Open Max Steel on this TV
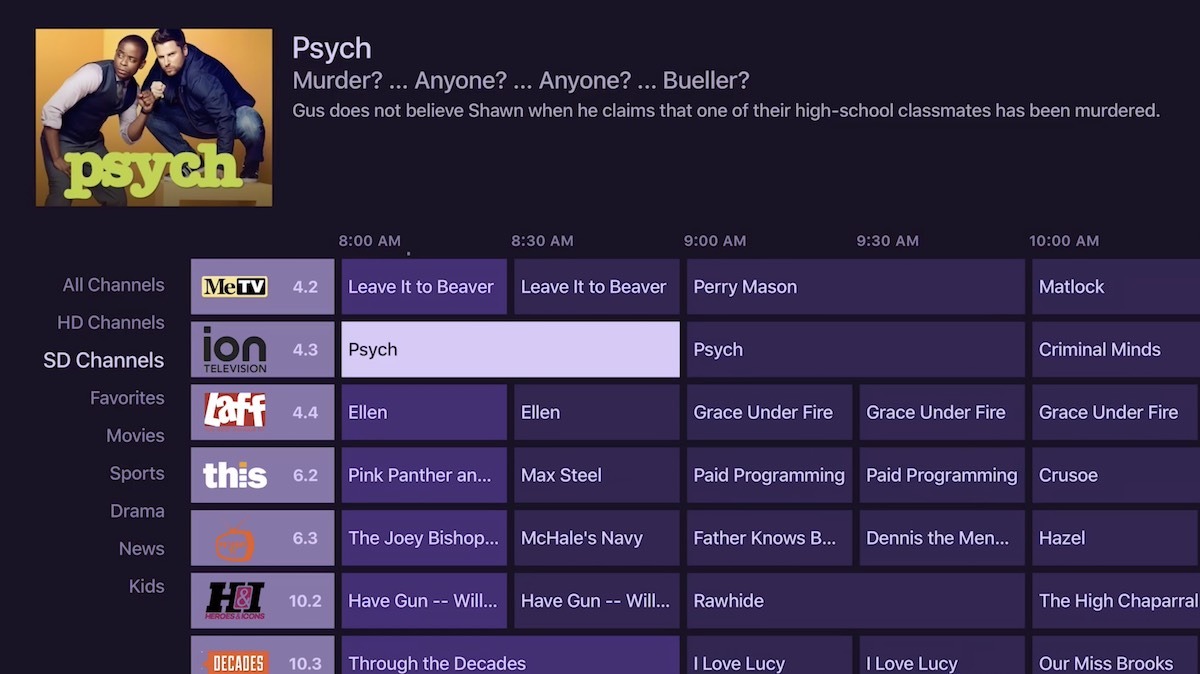The image size is (1200, 674). [597, 475]
